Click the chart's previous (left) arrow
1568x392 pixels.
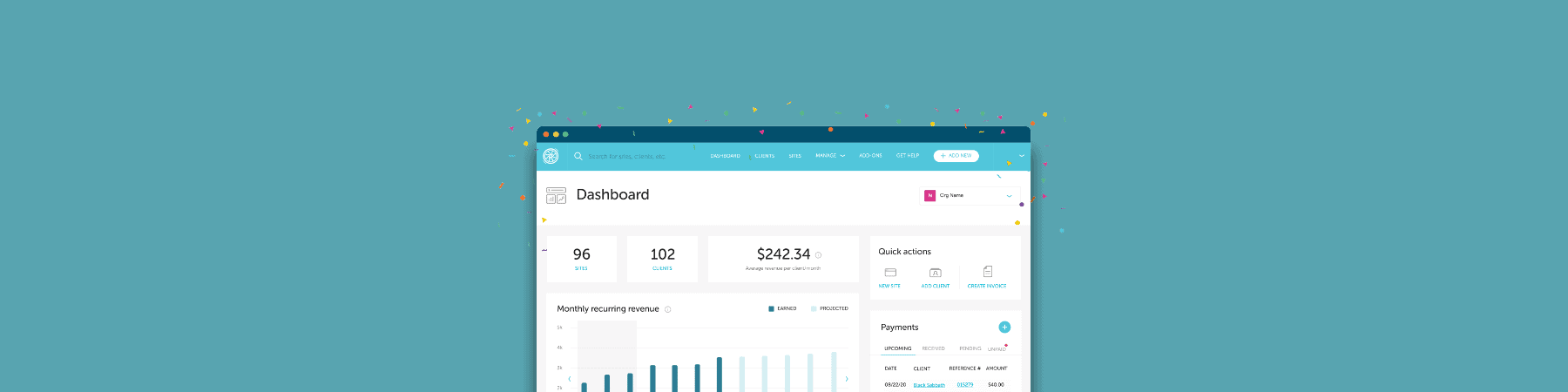pyautogui.click(x=570, y=379)
